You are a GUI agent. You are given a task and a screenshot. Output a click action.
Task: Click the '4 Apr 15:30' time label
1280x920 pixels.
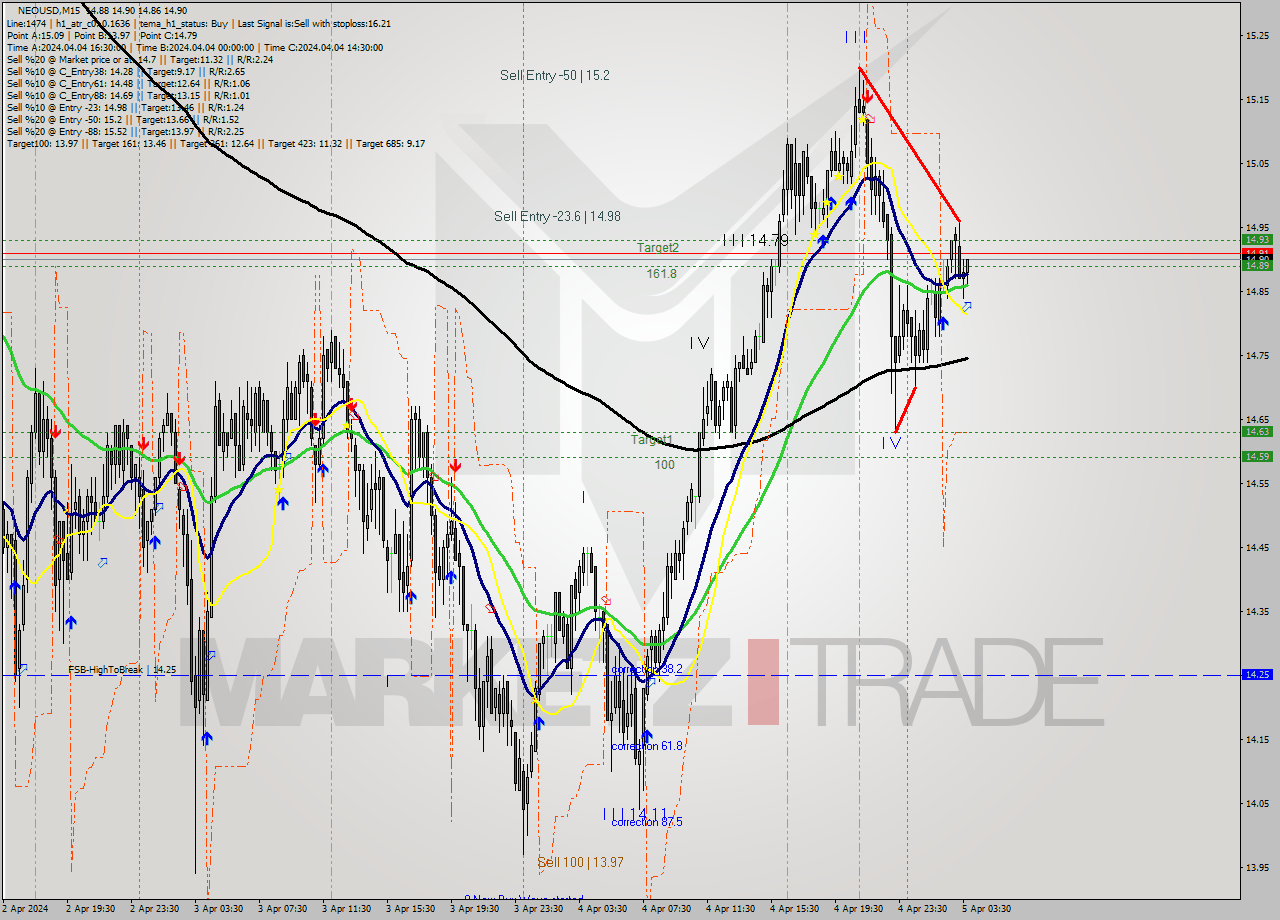coord(795,909)
